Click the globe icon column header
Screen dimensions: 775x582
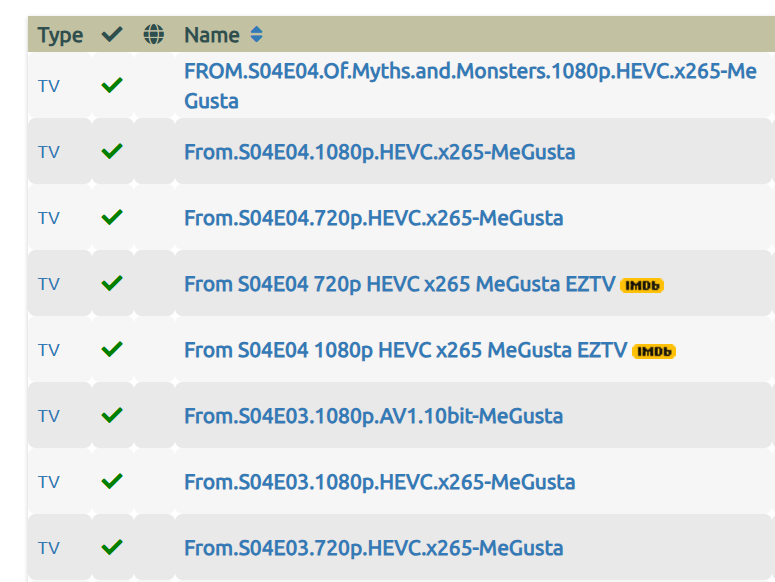coord(153,35)
